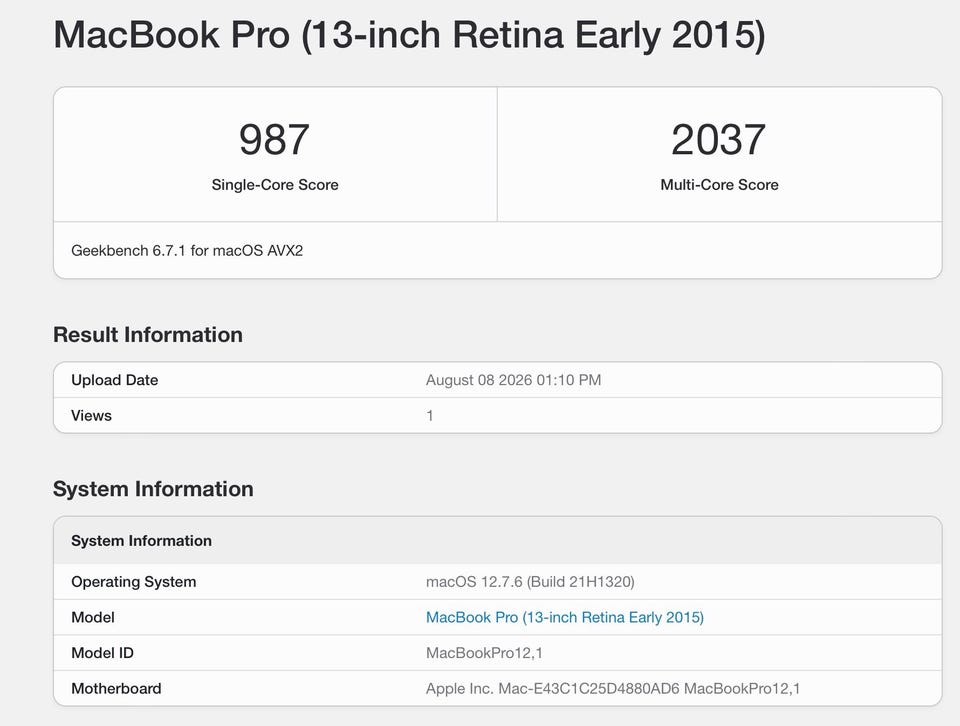Screen dimensions: 960x726
Task: Click the 2037 multi-core score value
Action: pos(718,140)
